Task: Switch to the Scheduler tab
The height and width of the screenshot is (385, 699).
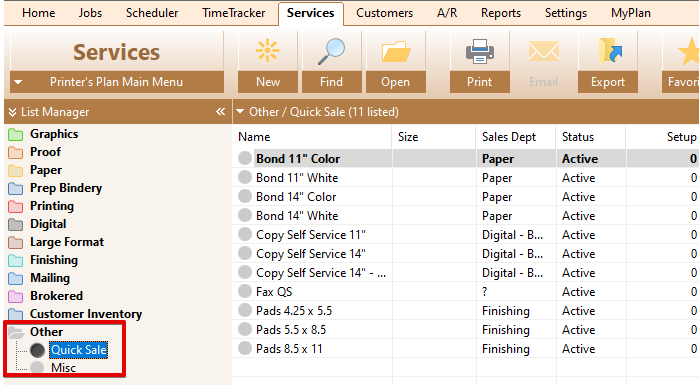Action: (152, 13)
